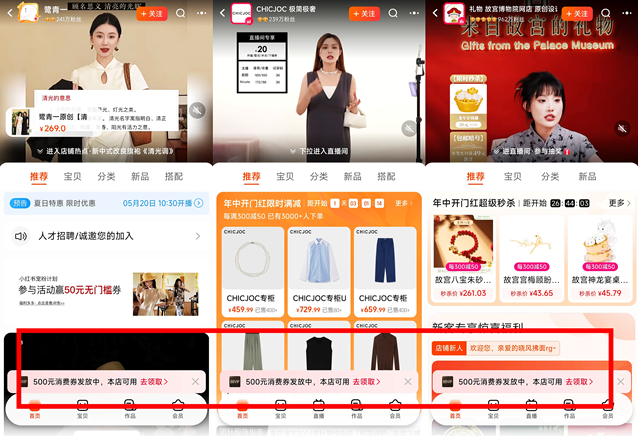Viewport: 638px width, 438px height.
Task: Expand 进直播间 参与抽奖 in Palace Museum shop
Action: pyautogui.click(x=531, y=151)
